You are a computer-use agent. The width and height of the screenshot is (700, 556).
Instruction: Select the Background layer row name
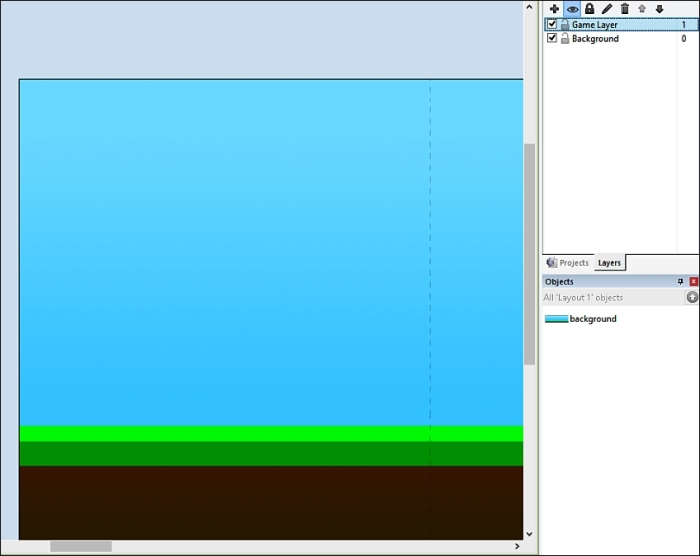point(595,39)
